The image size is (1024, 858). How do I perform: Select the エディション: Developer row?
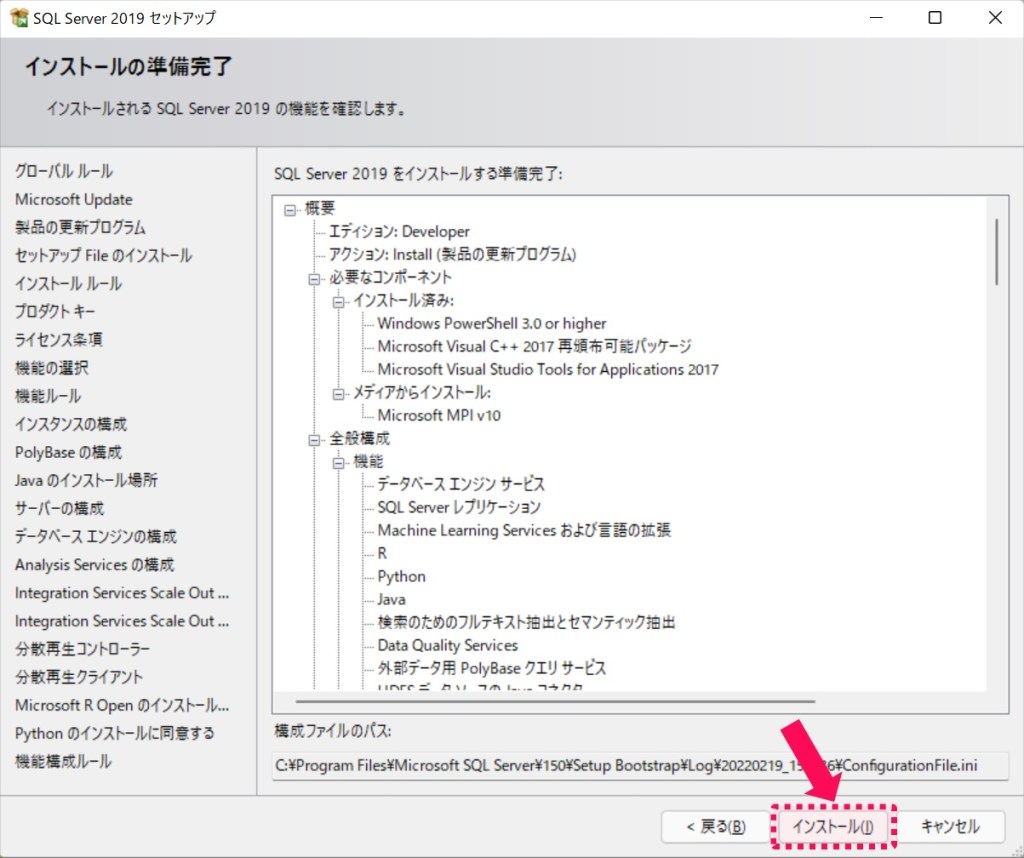click(399, 231)
